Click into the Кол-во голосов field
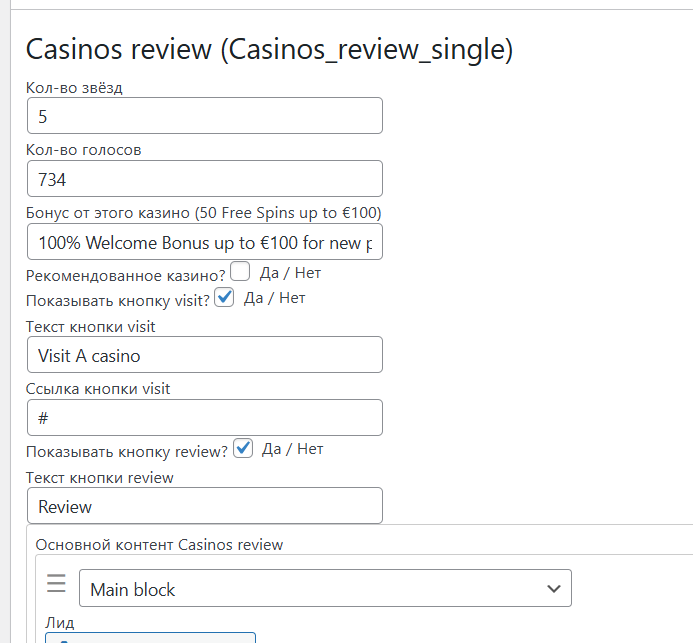Screen dimensions: 693x643 [205, 179]
